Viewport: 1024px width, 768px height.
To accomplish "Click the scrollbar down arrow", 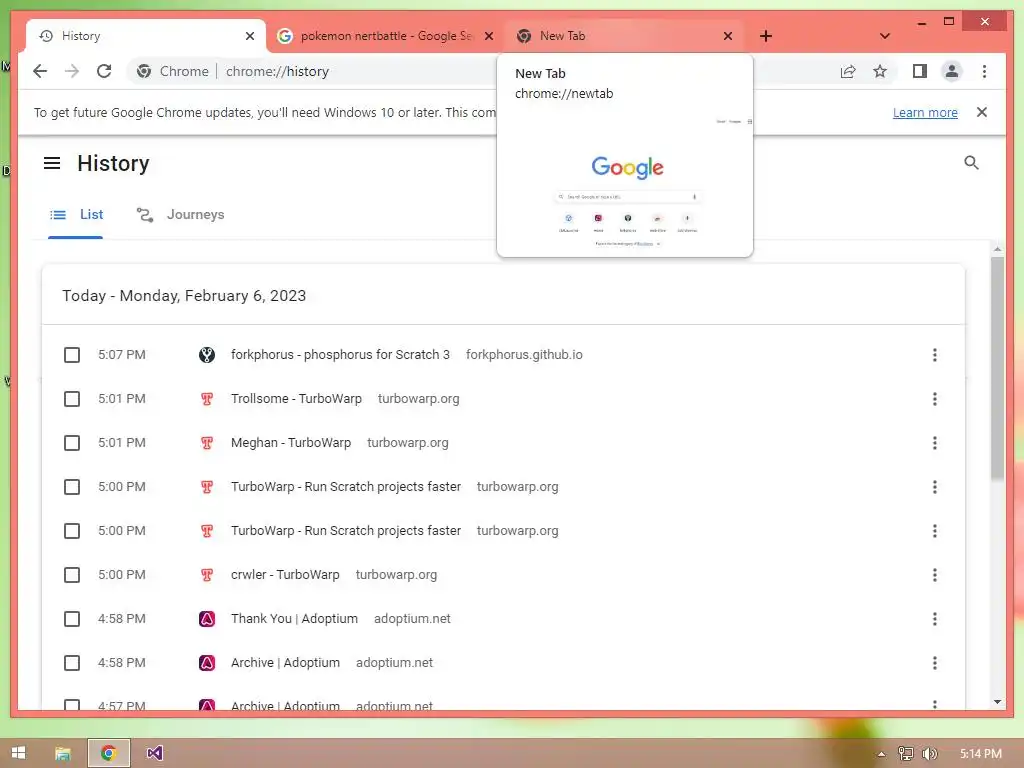I will click(x=997, y=702).
